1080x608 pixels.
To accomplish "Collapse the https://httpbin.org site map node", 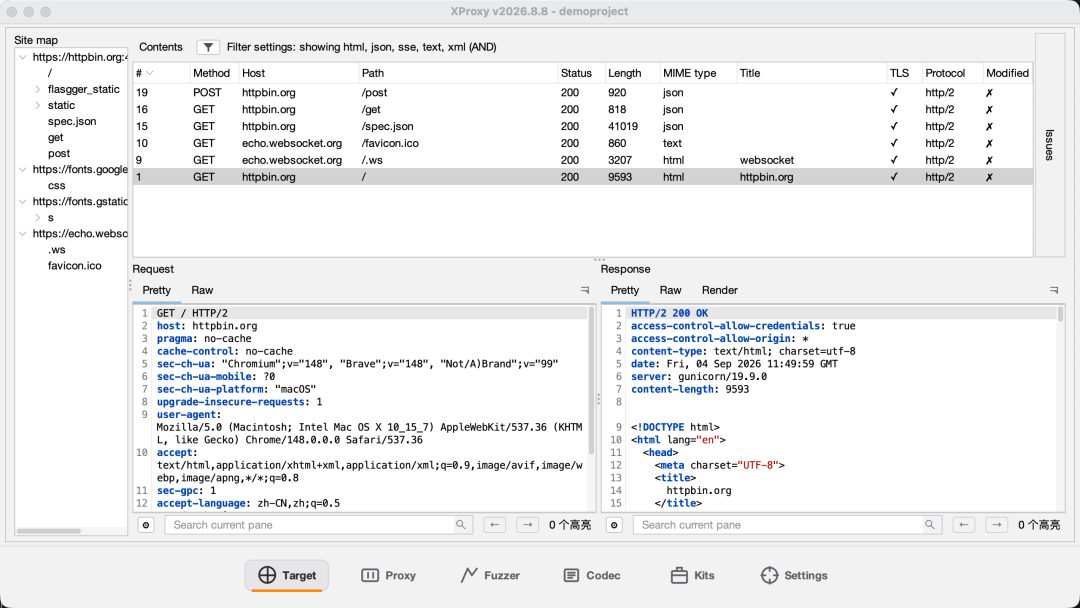I will tap(23, 57).
